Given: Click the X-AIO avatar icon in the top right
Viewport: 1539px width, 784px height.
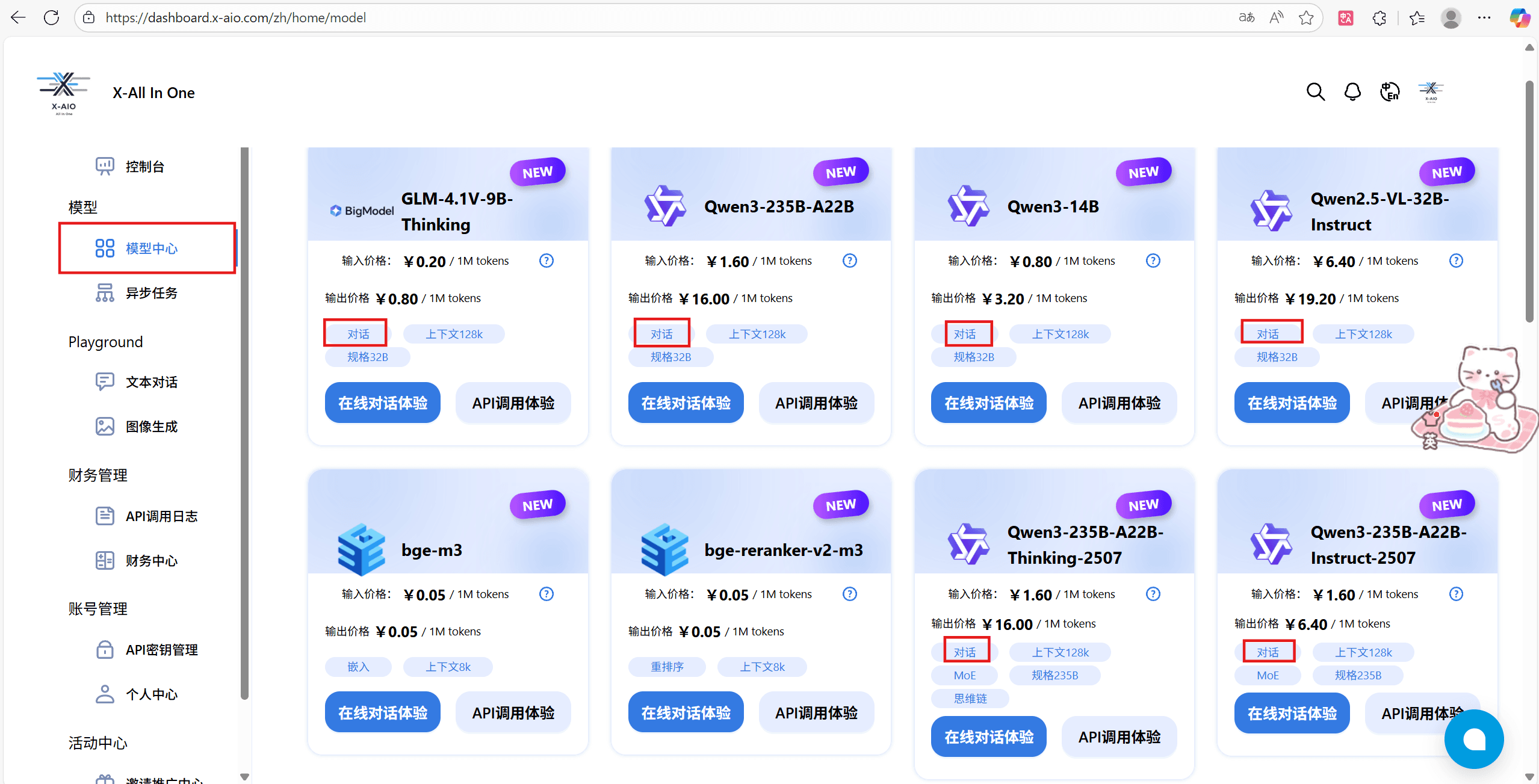Looking at the screenshot, I should (x=1431, y=92).
